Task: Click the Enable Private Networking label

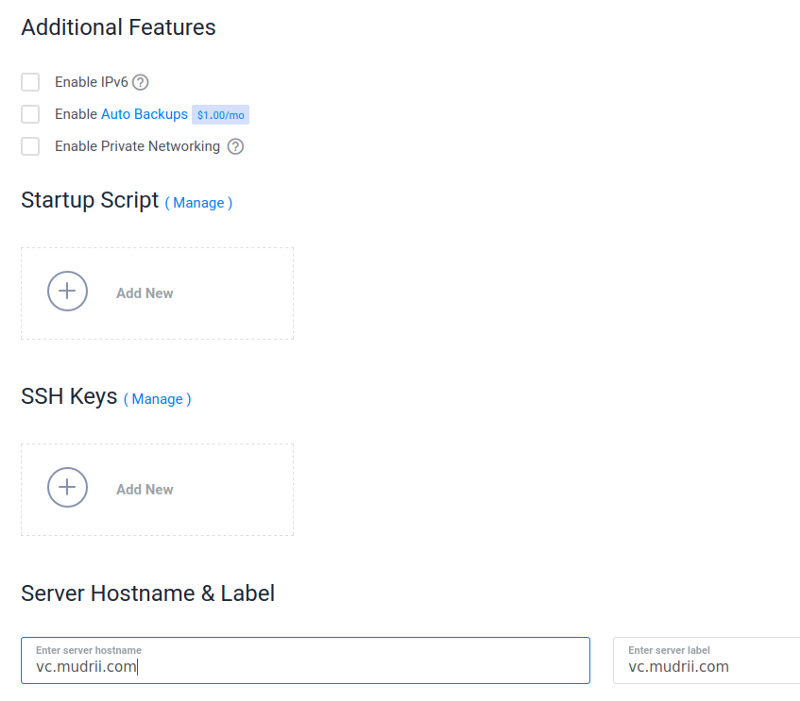Action: point(137,146)
